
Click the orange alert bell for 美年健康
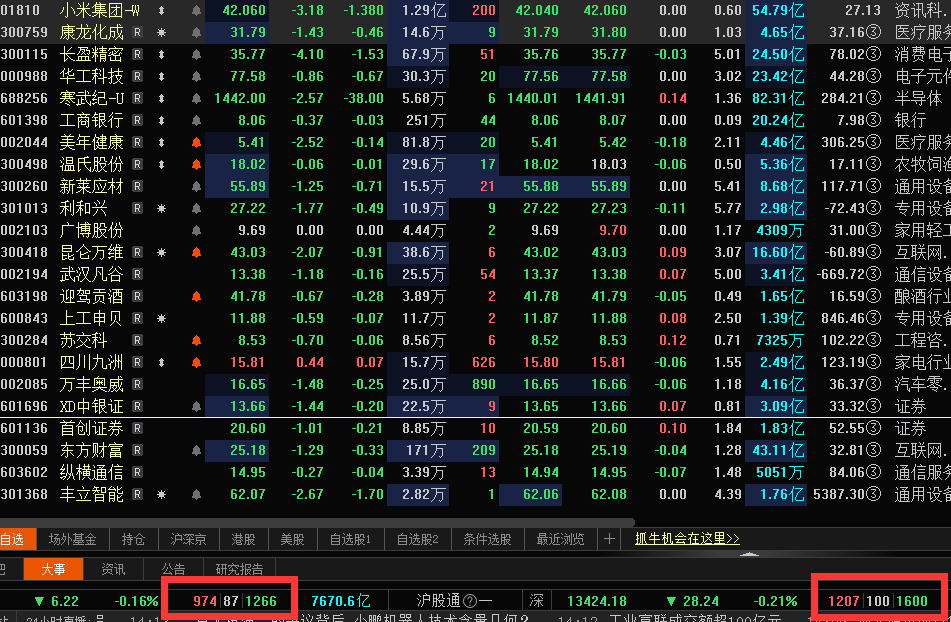click(x=197, y=142)
